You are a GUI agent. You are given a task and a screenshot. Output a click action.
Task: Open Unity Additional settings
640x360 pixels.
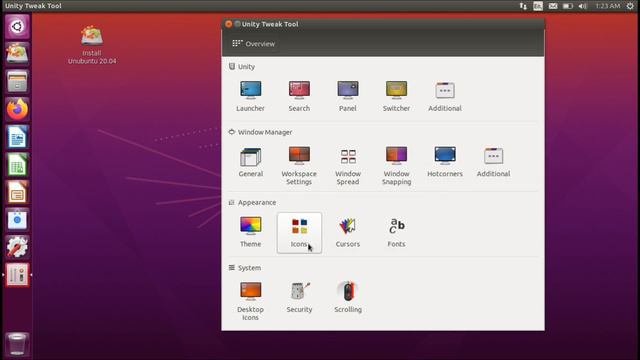pyautogui.click(x=445, y=96)
